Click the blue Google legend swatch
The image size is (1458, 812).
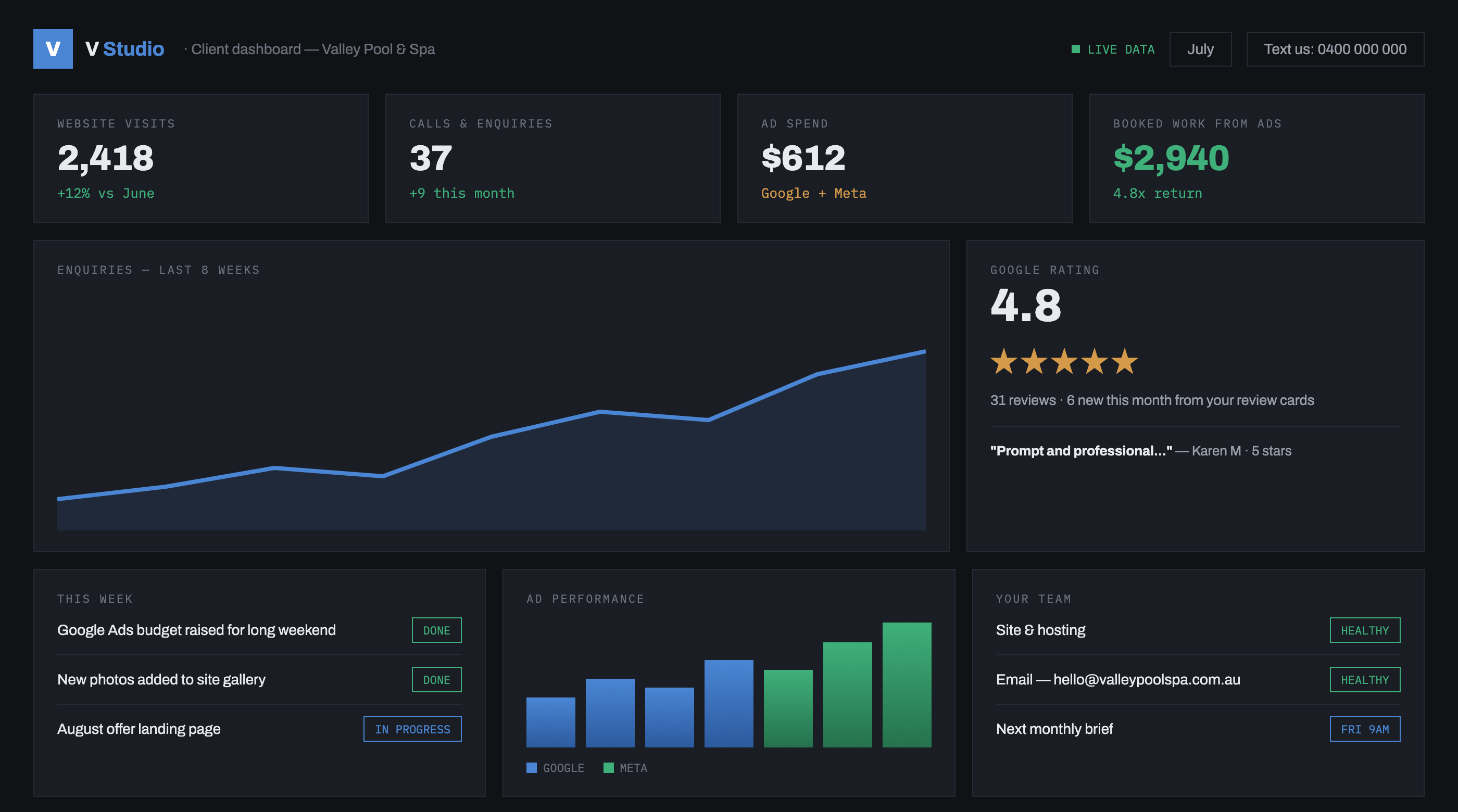(532, 767)
